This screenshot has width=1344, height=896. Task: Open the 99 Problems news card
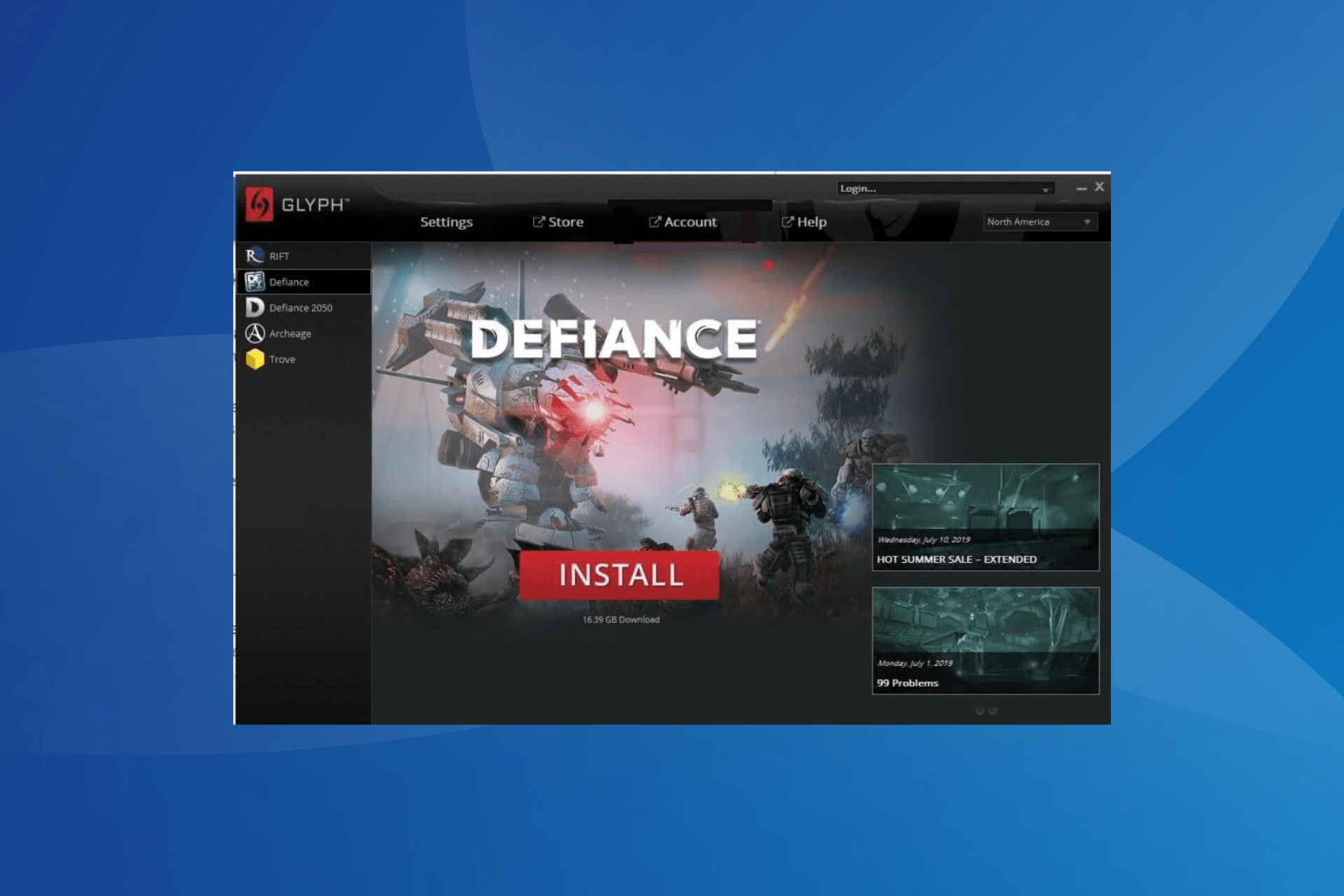pyautogui.click(x=986, y=640)
